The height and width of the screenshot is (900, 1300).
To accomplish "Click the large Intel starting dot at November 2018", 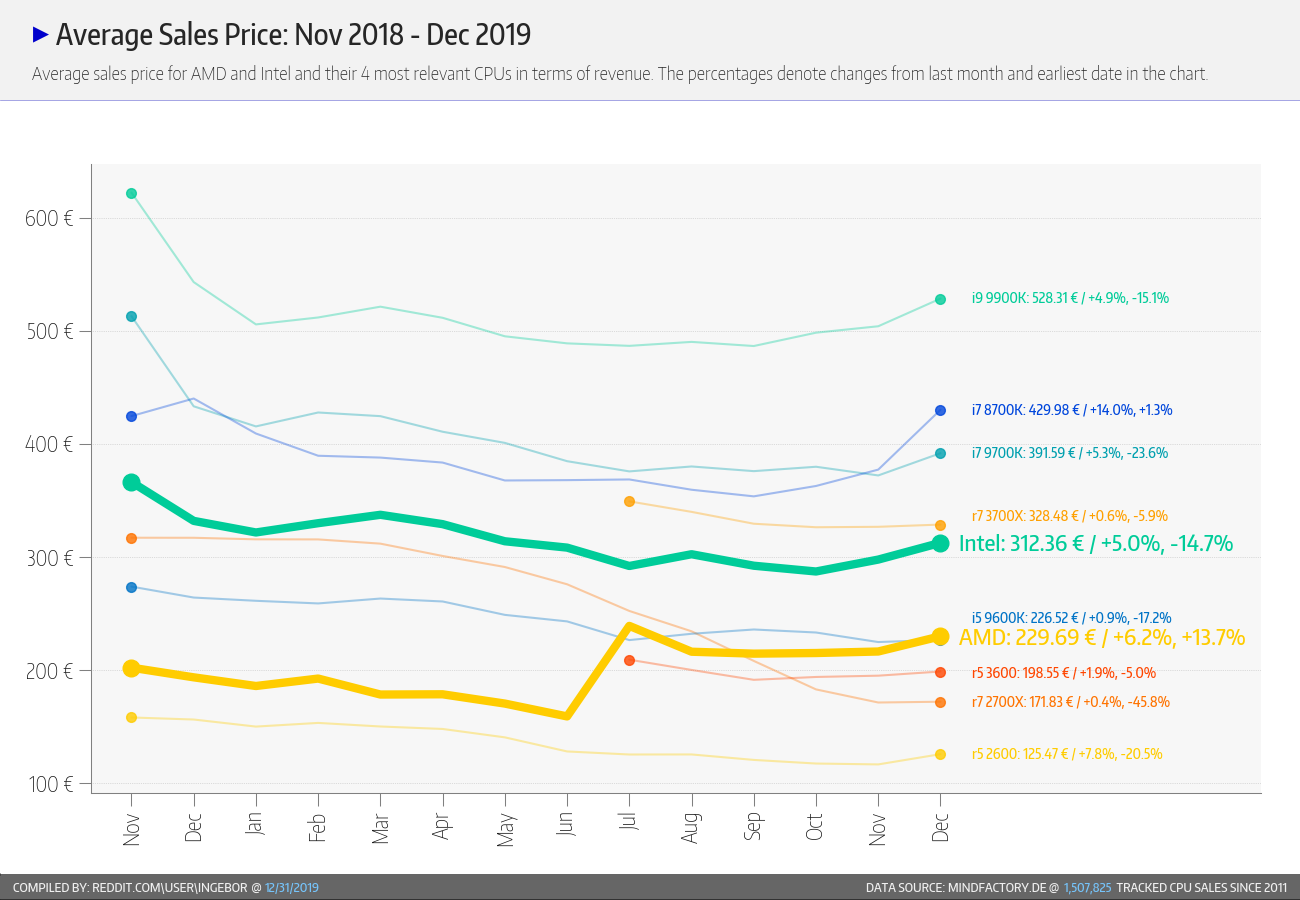I will (x=131, y=483).
